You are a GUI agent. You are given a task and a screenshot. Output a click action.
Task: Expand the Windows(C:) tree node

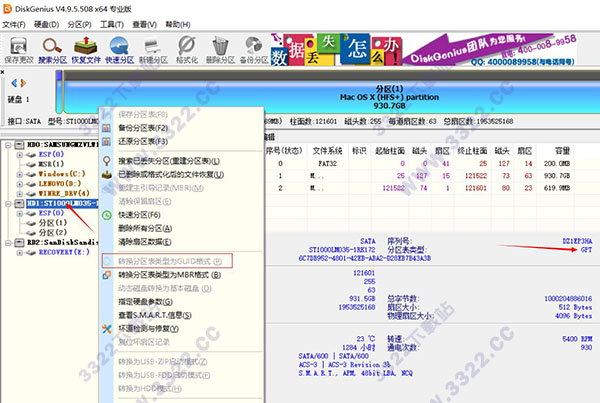click(20, 174)
